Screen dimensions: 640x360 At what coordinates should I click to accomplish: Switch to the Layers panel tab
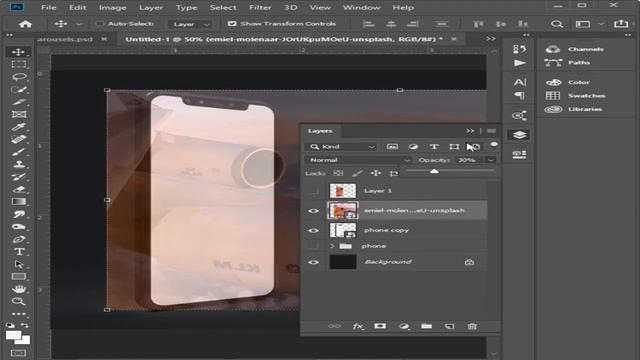pyautogui.click(x=320, y=131)
